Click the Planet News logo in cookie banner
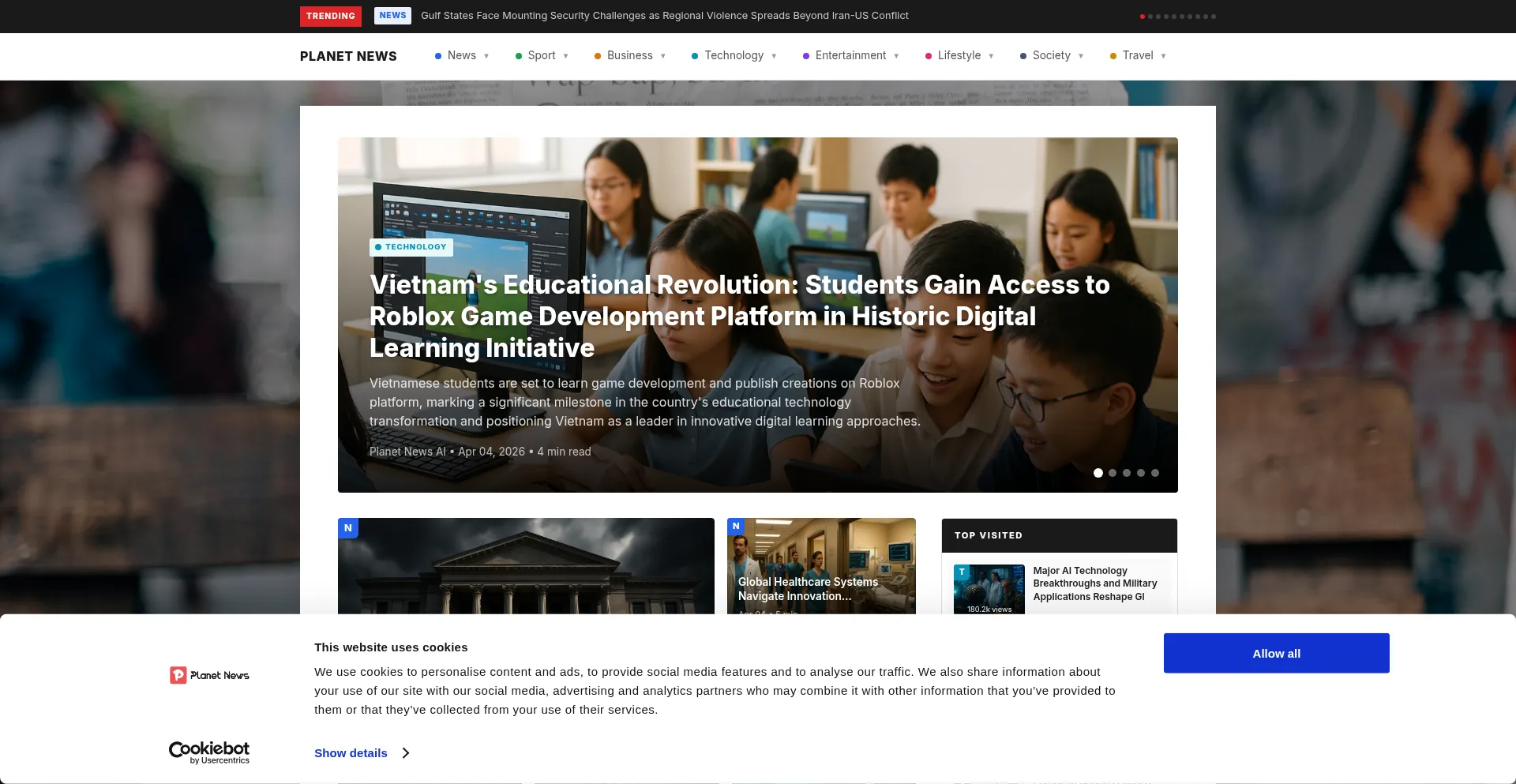Image resolution: width=1516 pixels, height=784 pixels. tap(209, 675)
